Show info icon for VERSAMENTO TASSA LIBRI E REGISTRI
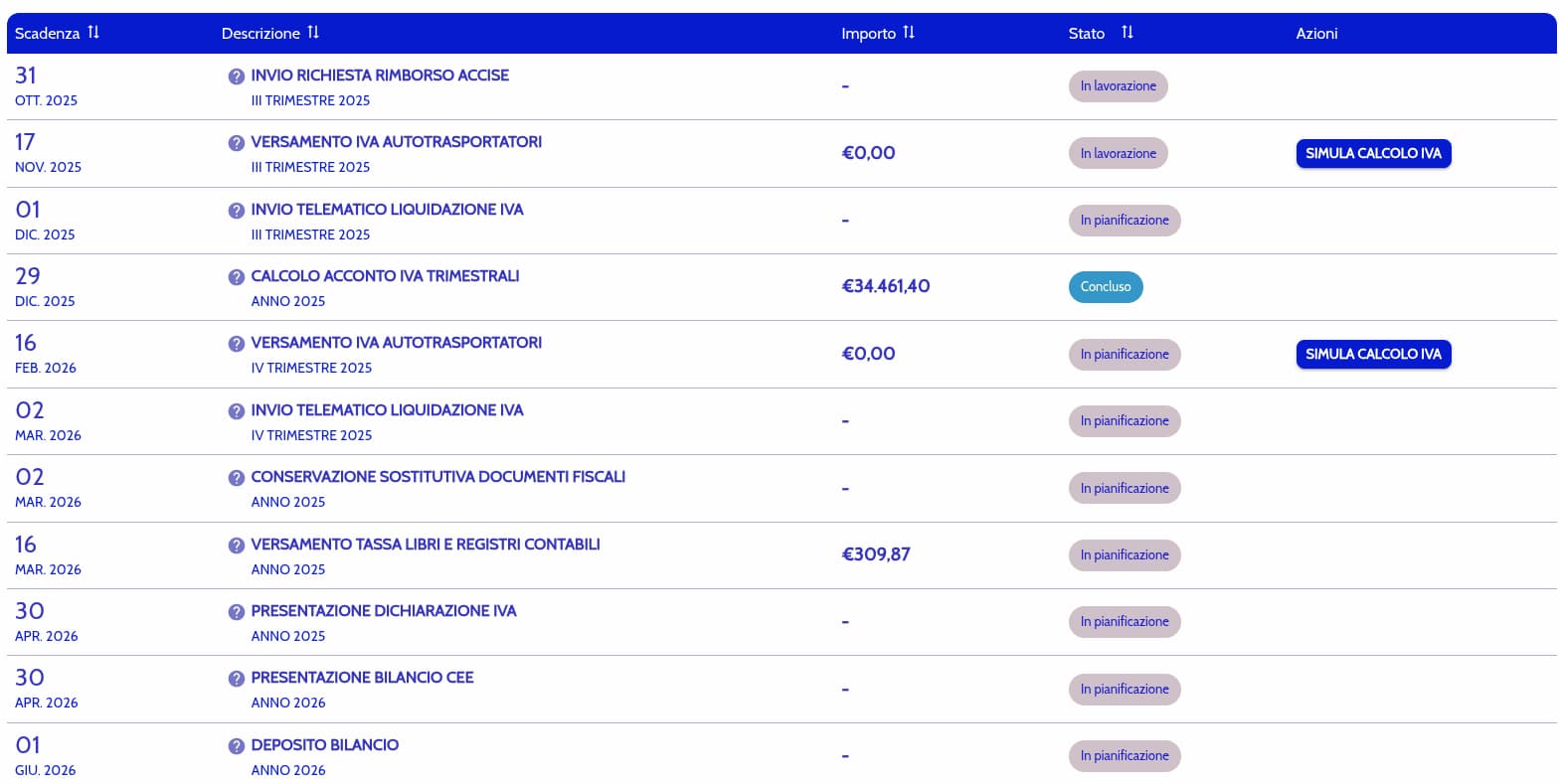1561x784 pixels. click(x=236, y=546)
